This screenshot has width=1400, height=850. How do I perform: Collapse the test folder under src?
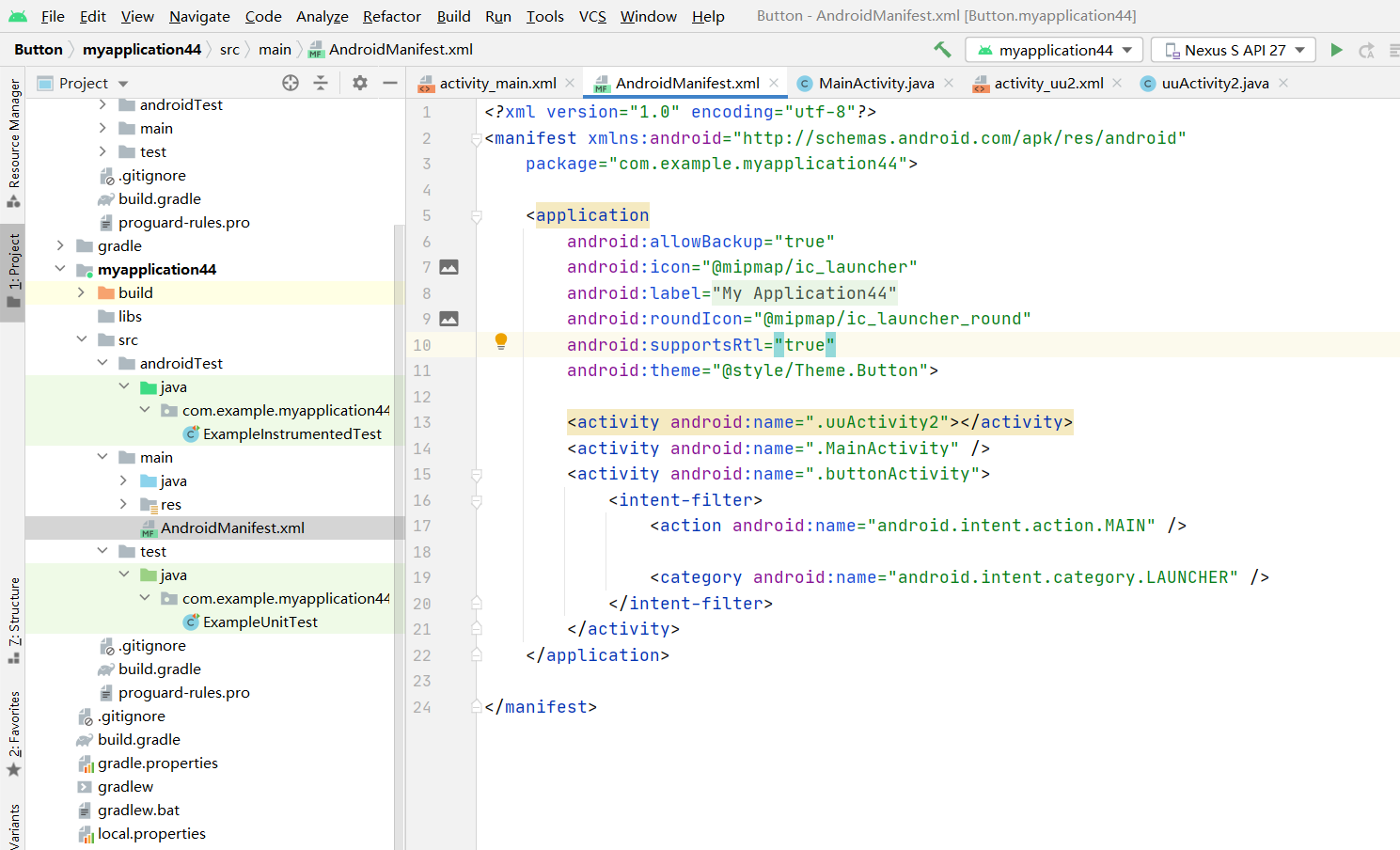102,551
